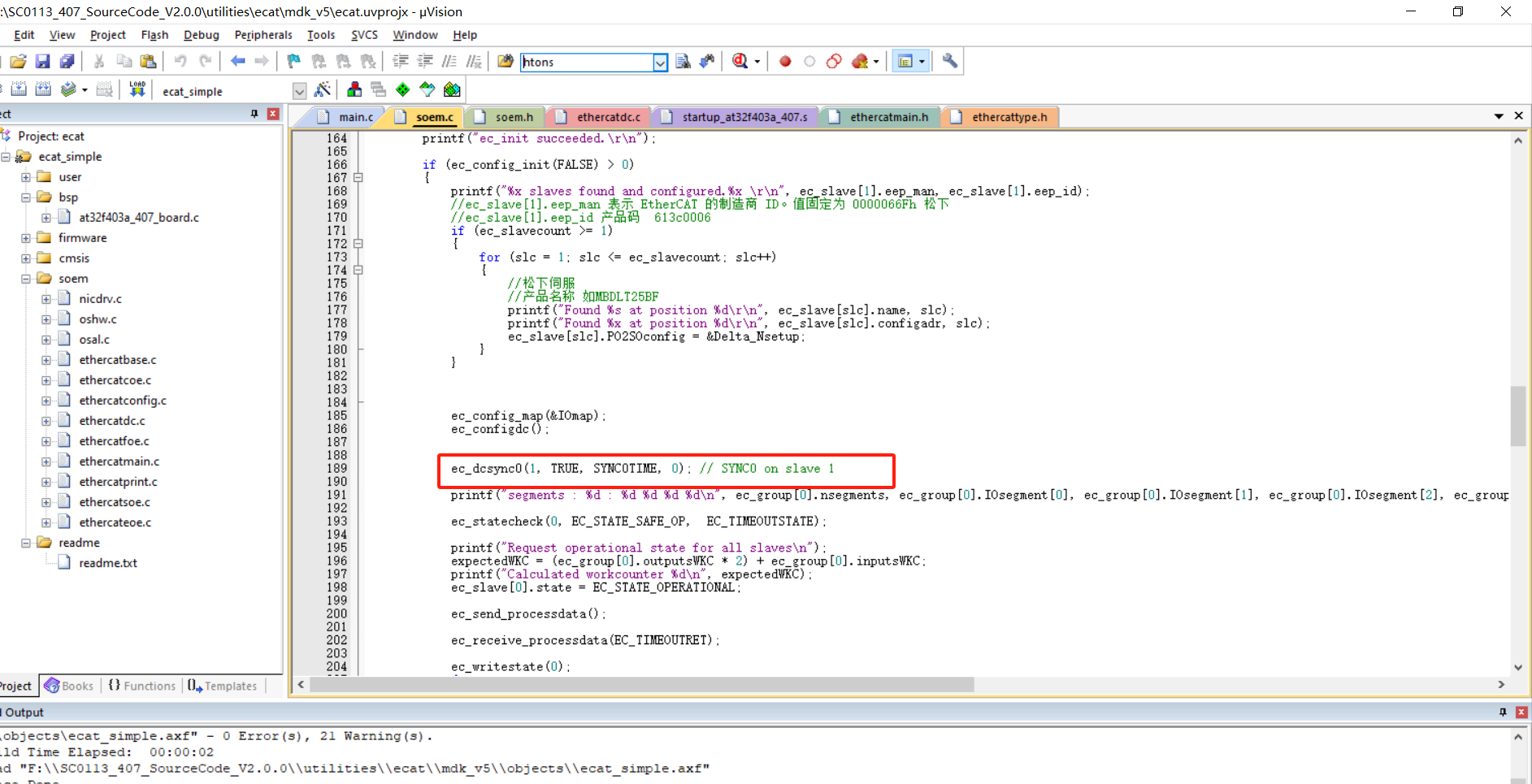
Task: Open the editor tab list dropdown arrow
Action: [1499, 117]
